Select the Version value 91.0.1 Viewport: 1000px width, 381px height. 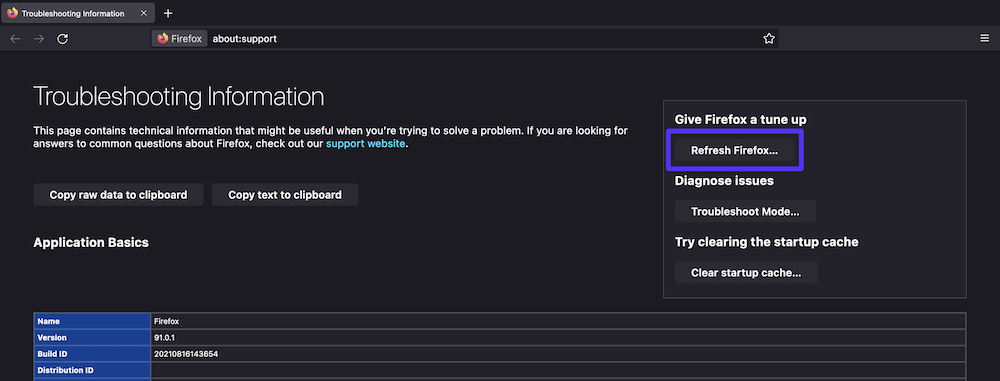click(x=164, y=337)
